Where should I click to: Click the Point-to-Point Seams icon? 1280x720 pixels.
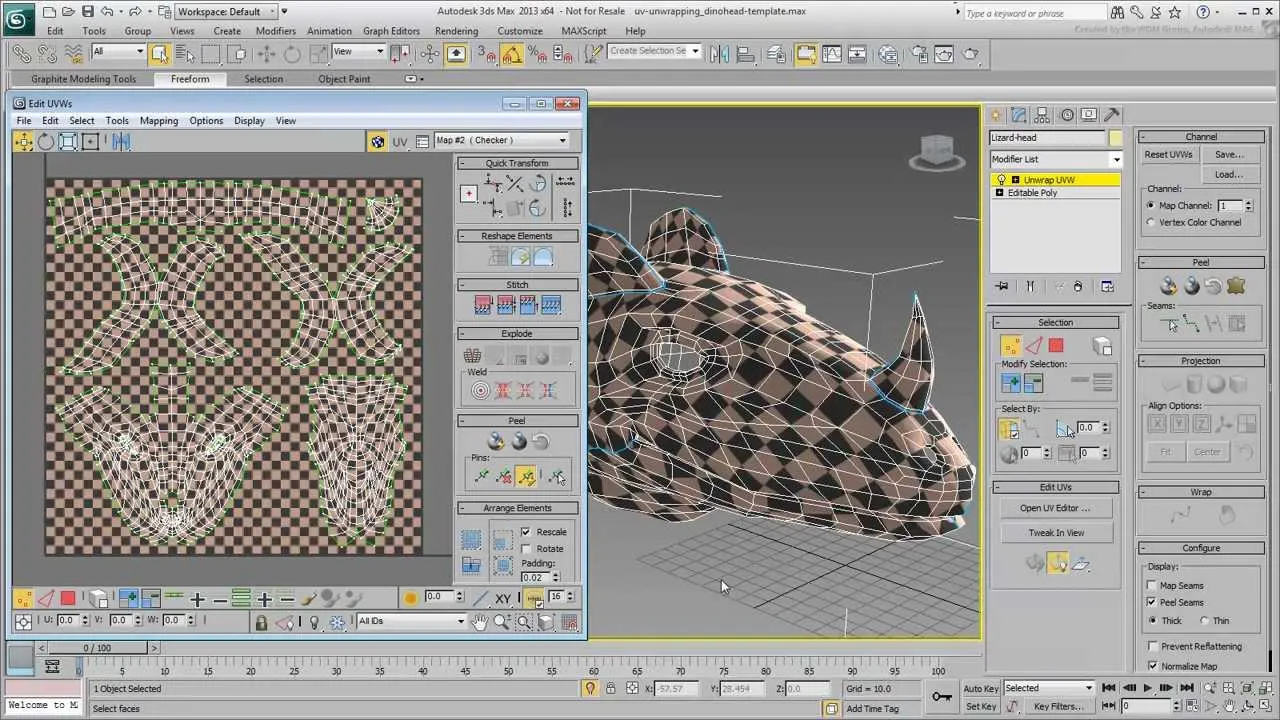point(1192,323)
